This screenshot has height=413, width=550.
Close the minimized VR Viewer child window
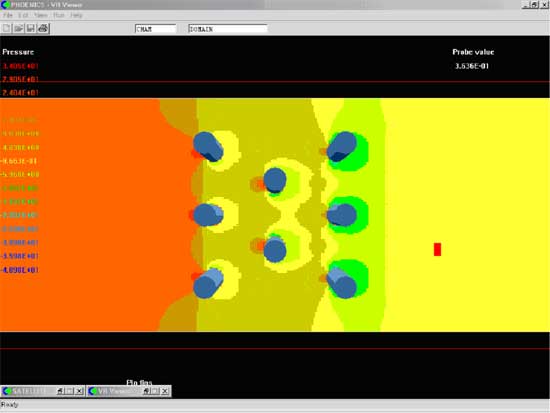(165, 391)
